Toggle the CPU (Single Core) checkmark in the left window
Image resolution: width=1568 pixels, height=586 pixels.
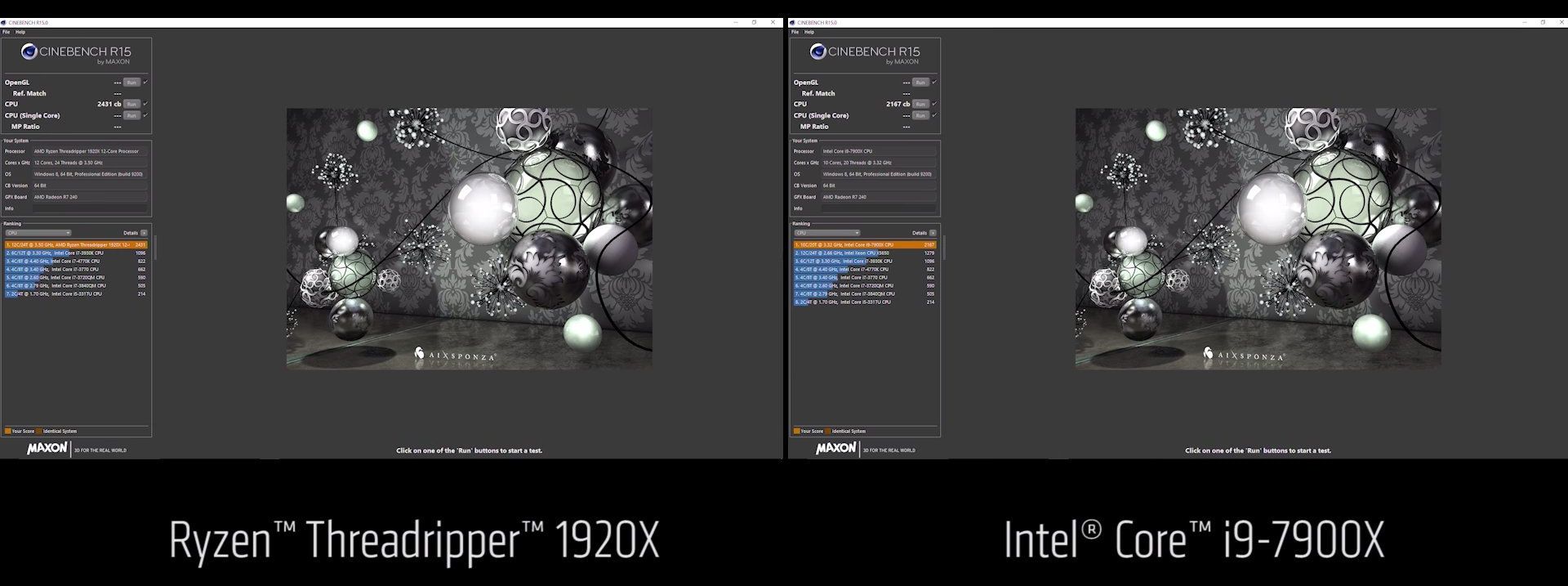click(x=145, y=115)
